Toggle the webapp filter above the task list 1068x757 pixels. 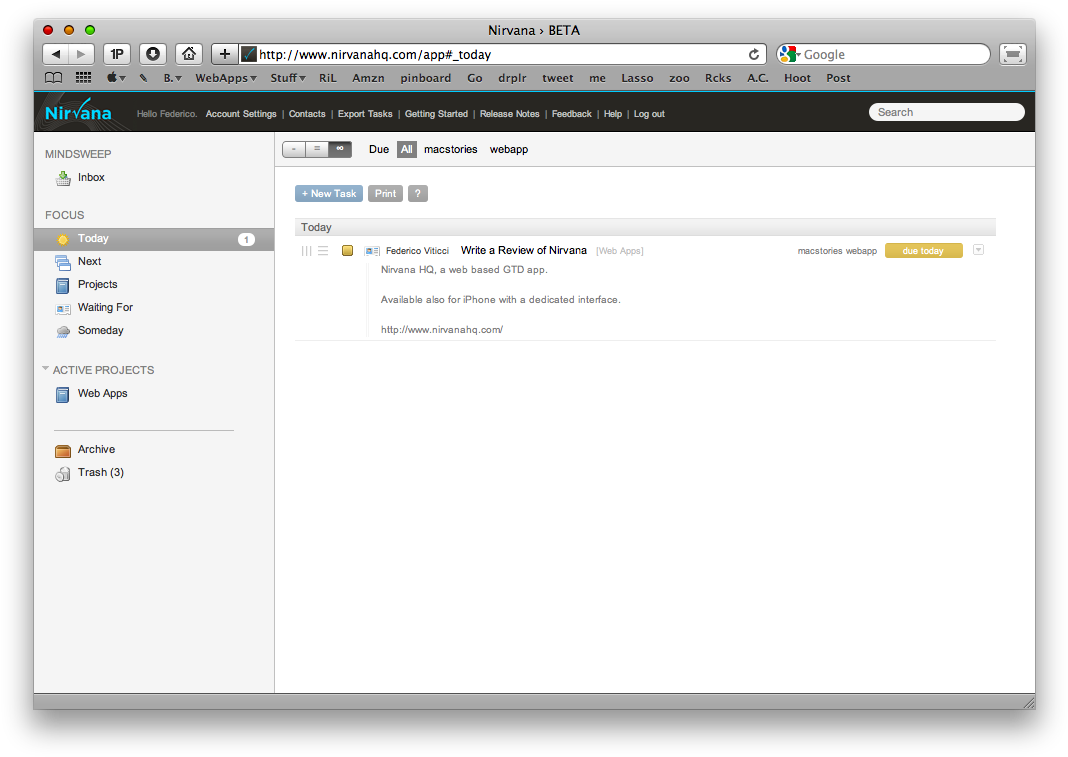click(x=509, y=149)
